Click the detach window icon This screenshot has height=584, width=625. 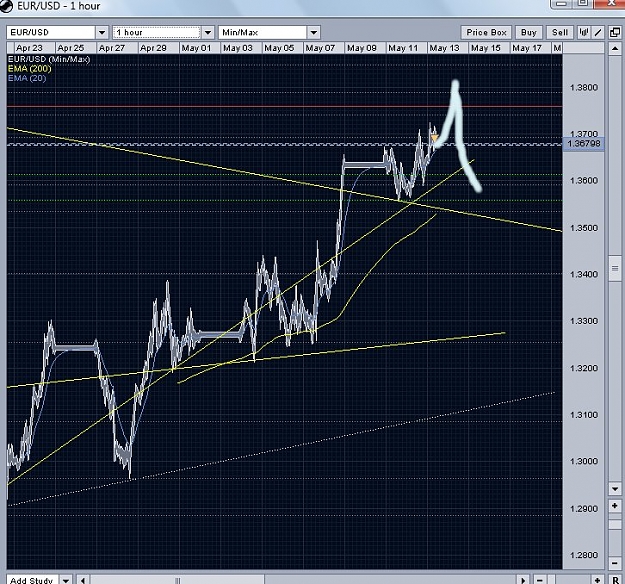click(x=615, y=32)
